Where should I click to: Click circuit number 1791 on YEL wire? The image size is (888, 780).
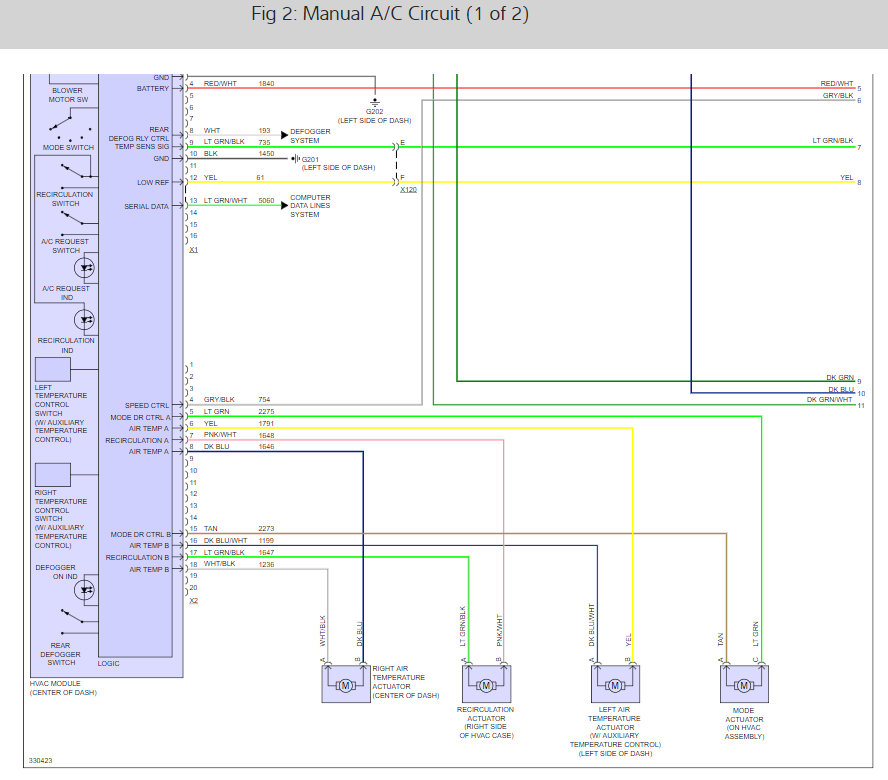point(266,424)
